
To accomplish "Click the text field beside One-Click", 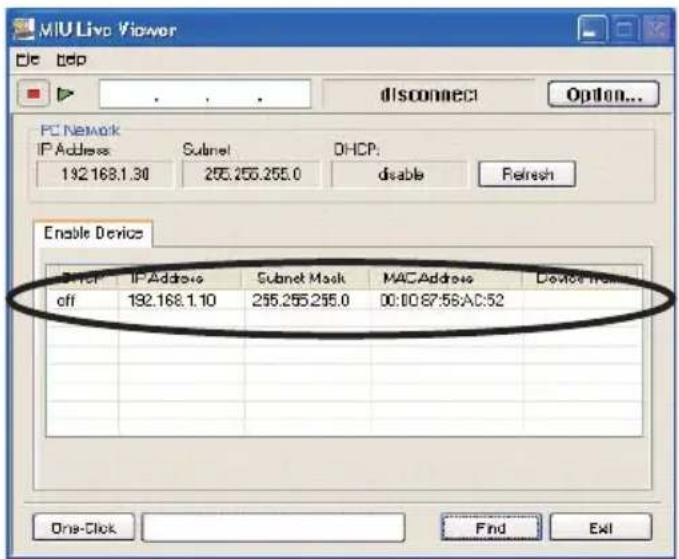I will (x=273, y=528).
